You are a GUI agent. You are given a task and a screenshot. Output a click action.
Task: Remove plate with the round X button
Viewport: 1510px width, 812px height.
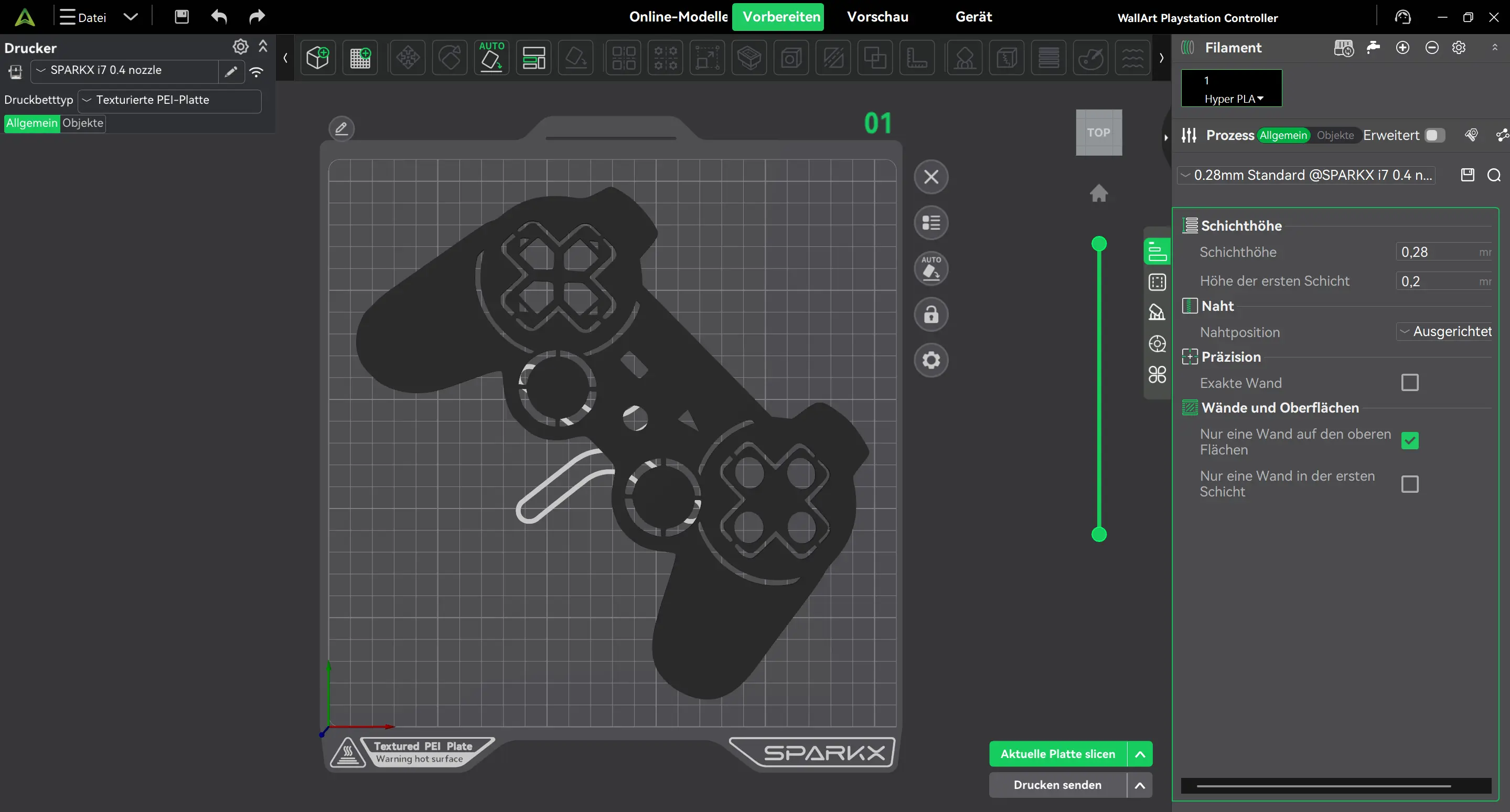pos(931,177)
